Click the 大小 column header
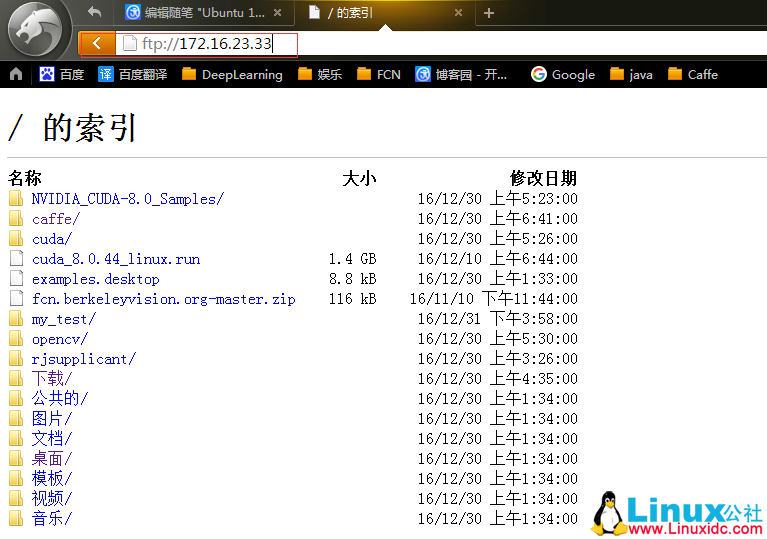The image size is (767, 539). pyautogui.click(x=360, y=178)
